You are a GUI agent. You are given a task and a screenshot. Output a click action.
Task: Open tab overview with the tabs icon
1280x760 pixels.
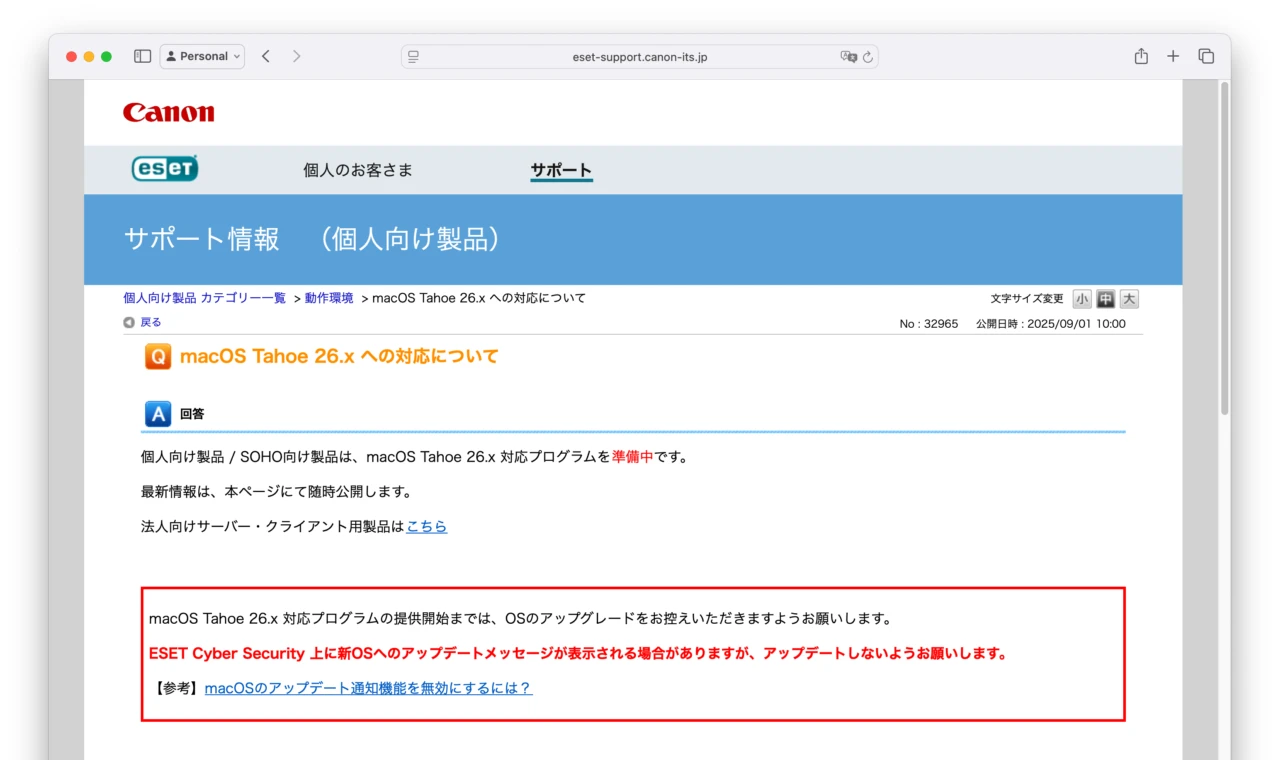pos(1206,56)
